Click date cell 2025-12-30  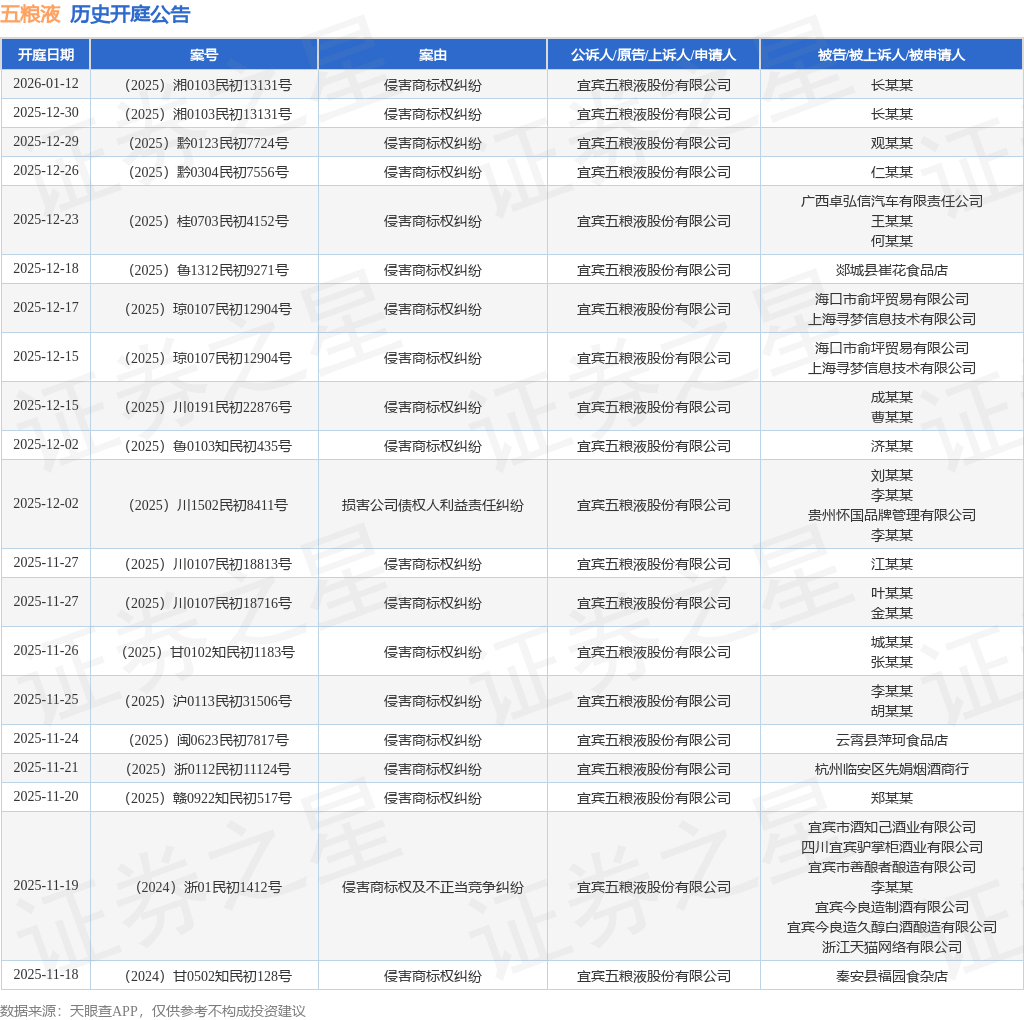46,112
